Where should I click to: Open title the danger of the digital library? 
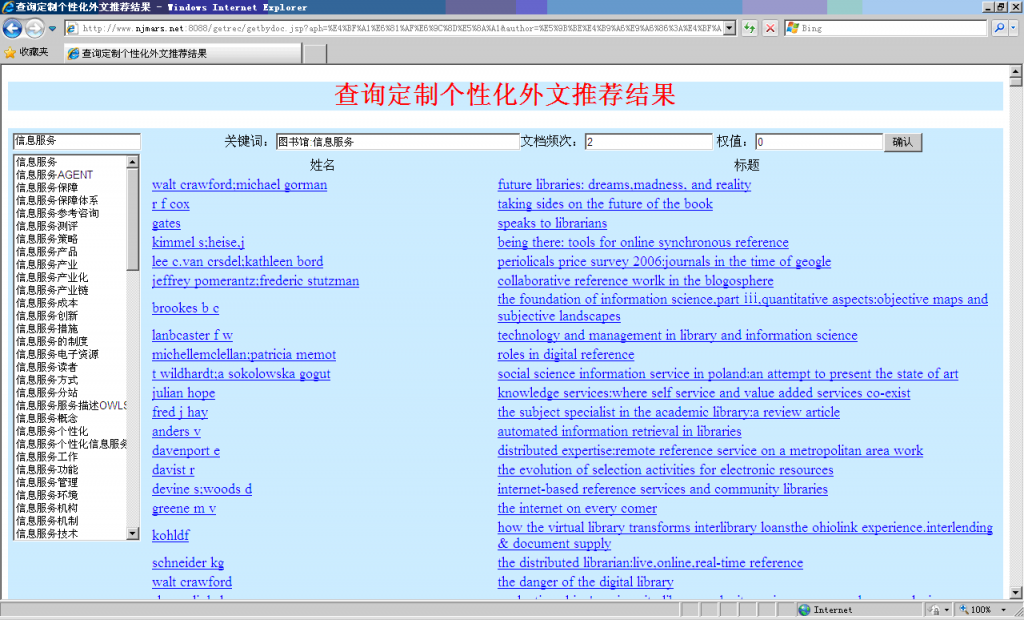[x=585, y=582]
